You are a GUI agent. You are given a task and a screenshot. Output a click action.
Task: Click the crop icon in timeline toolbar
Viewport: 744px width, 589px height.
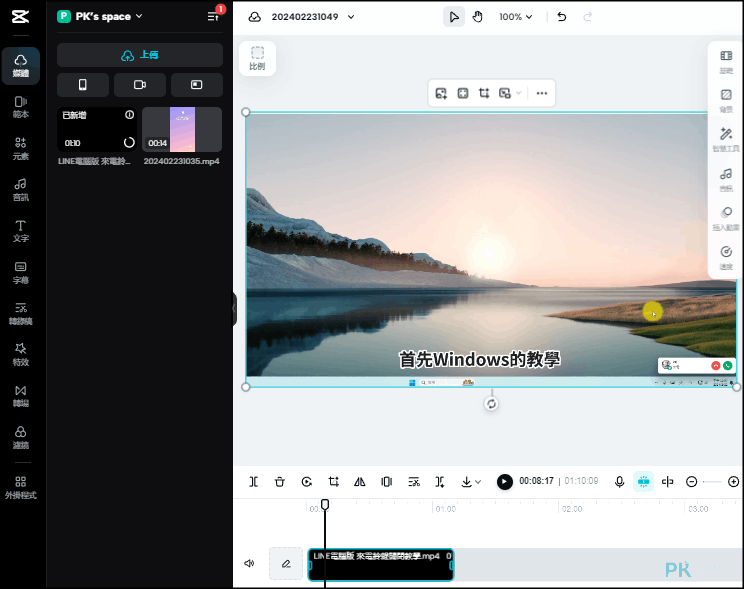pyautogui.click(x=334, y=482)
